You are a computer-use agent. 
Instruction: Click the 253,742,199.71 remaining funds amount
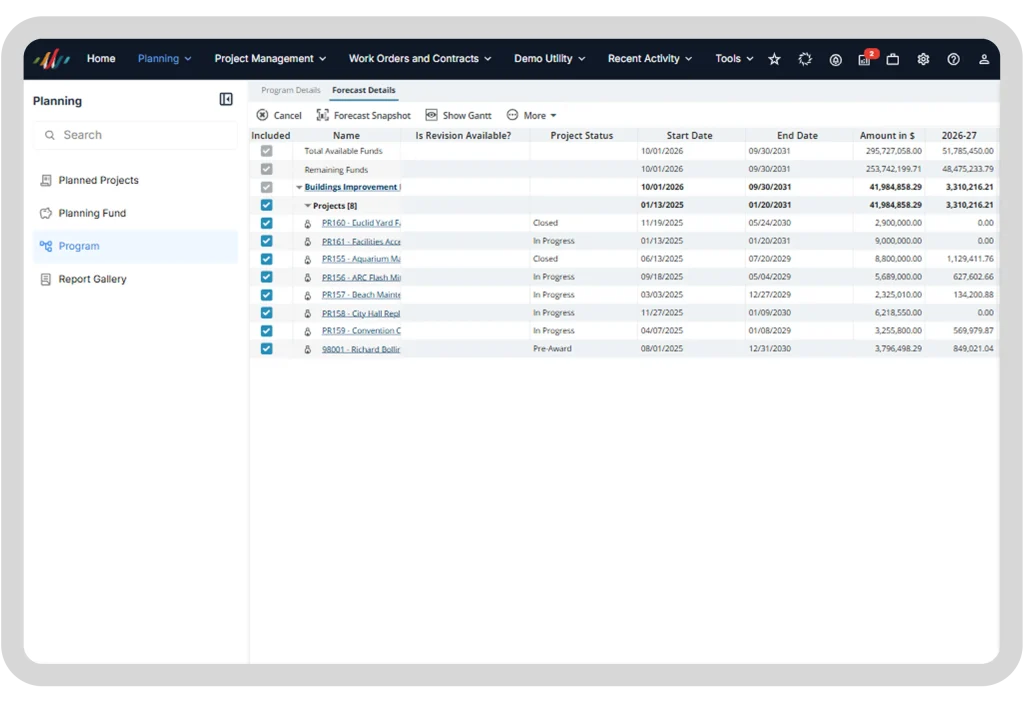(894, 169)
